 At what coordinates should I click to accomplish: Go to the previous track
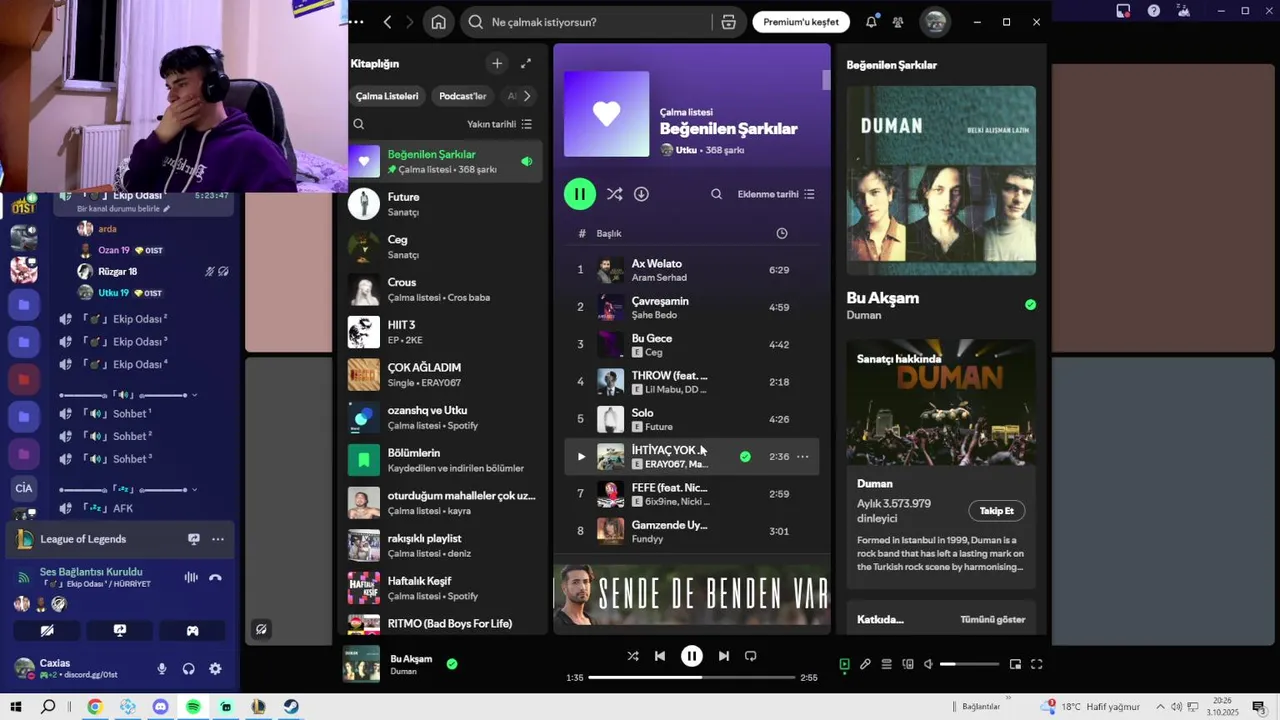click(660, 656)
